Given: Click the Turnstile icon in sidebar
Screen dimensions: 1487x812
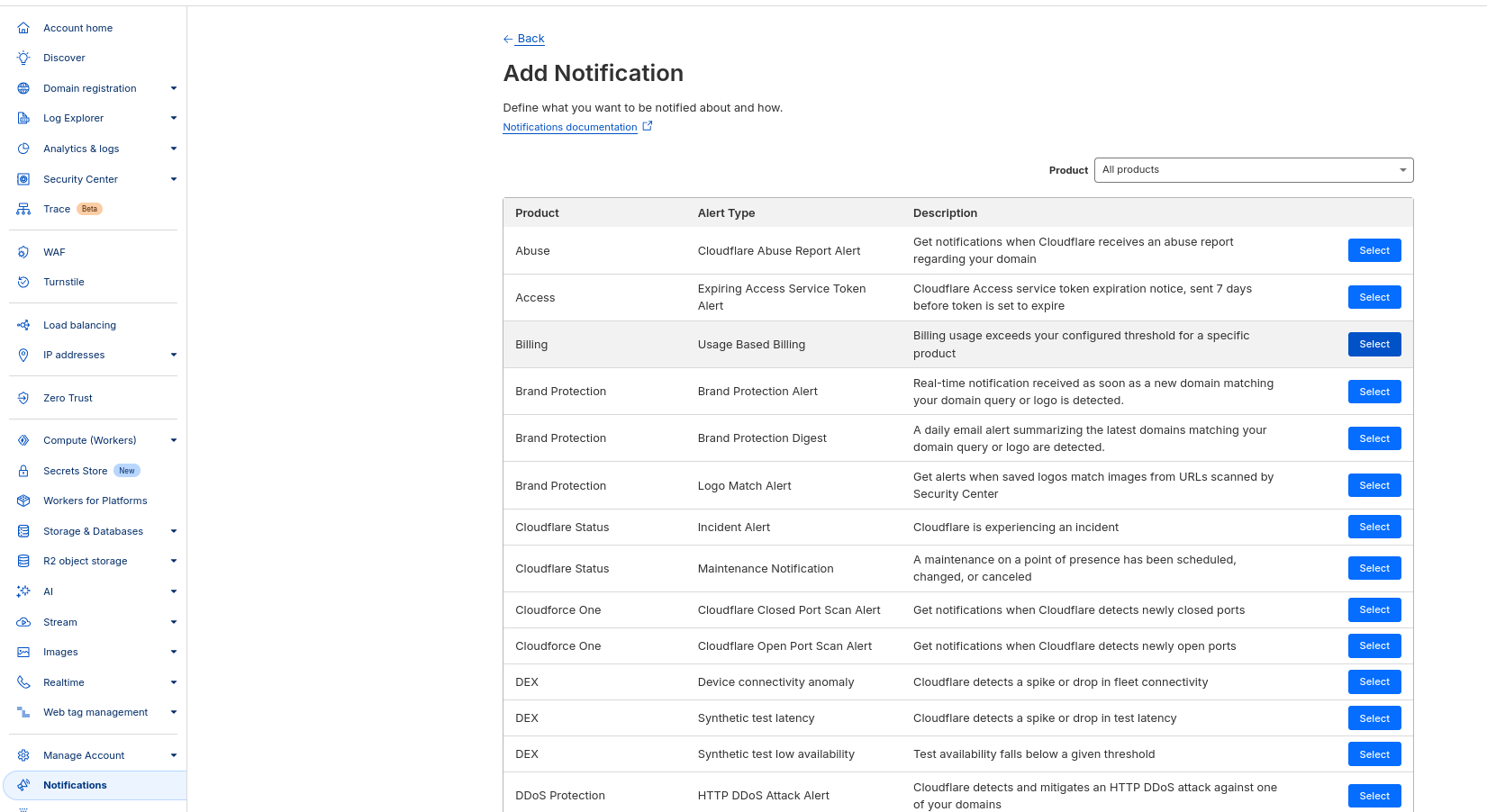Looking at the screenshot, I should 23,282.
